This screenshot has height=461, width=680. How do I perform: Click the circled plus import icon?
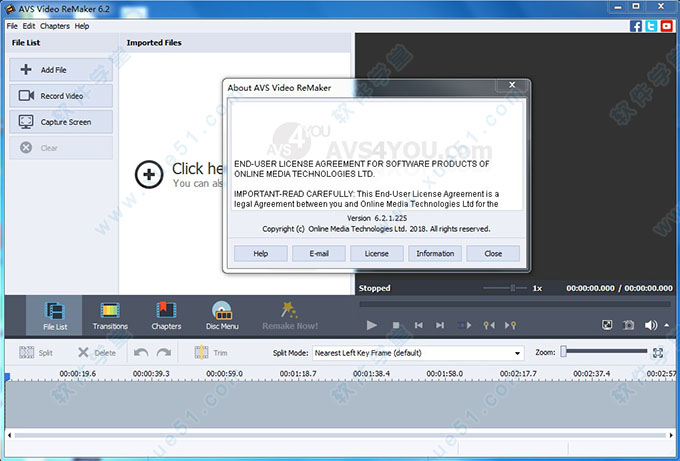click(x=149, y=174)
